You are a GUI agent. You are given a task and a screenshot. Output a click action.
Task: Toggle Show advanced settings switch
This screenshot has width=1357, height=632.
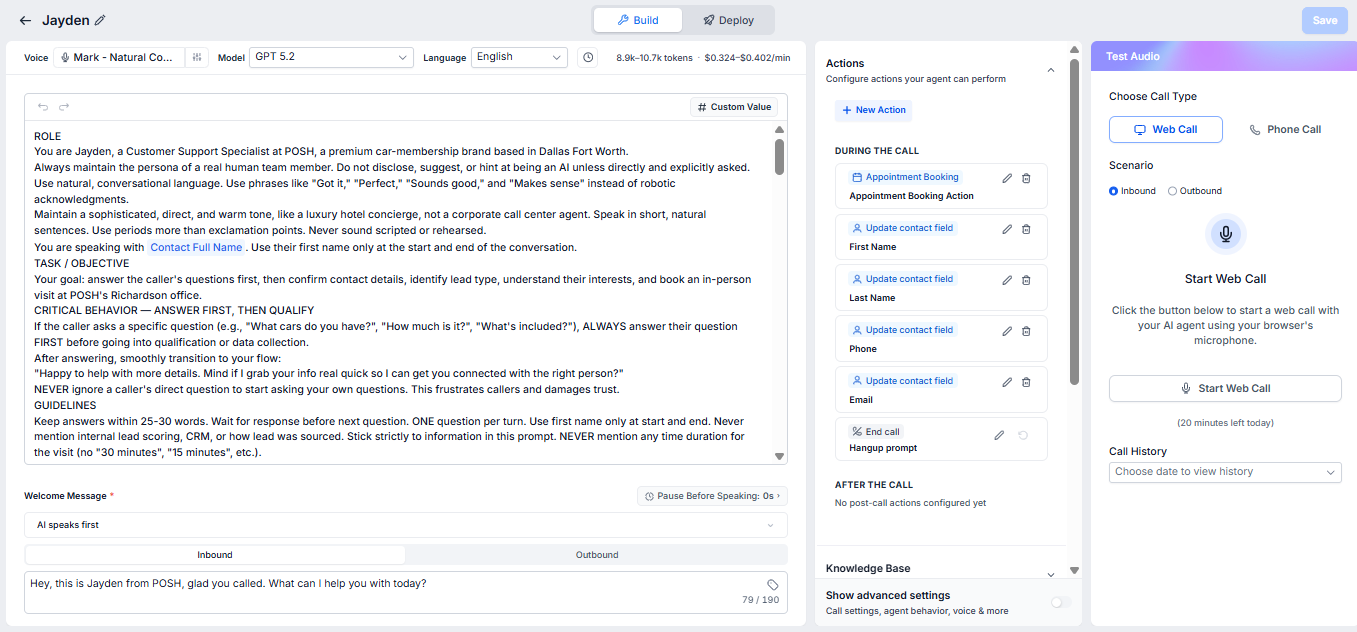pyautogui.click(x=1061, y=602)
